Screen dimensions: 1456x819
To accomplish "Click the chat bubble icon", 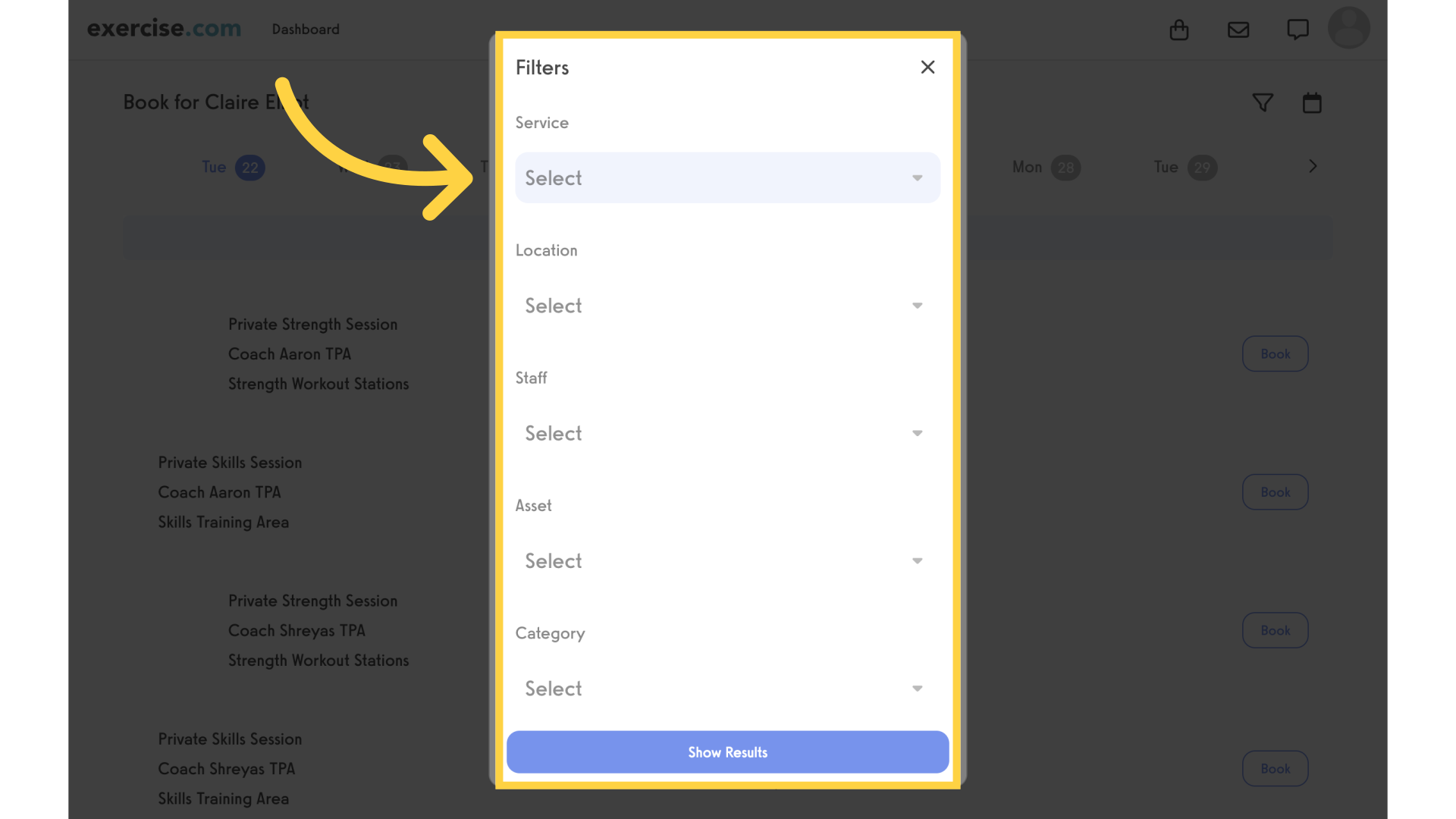I will coord(1298,29).
